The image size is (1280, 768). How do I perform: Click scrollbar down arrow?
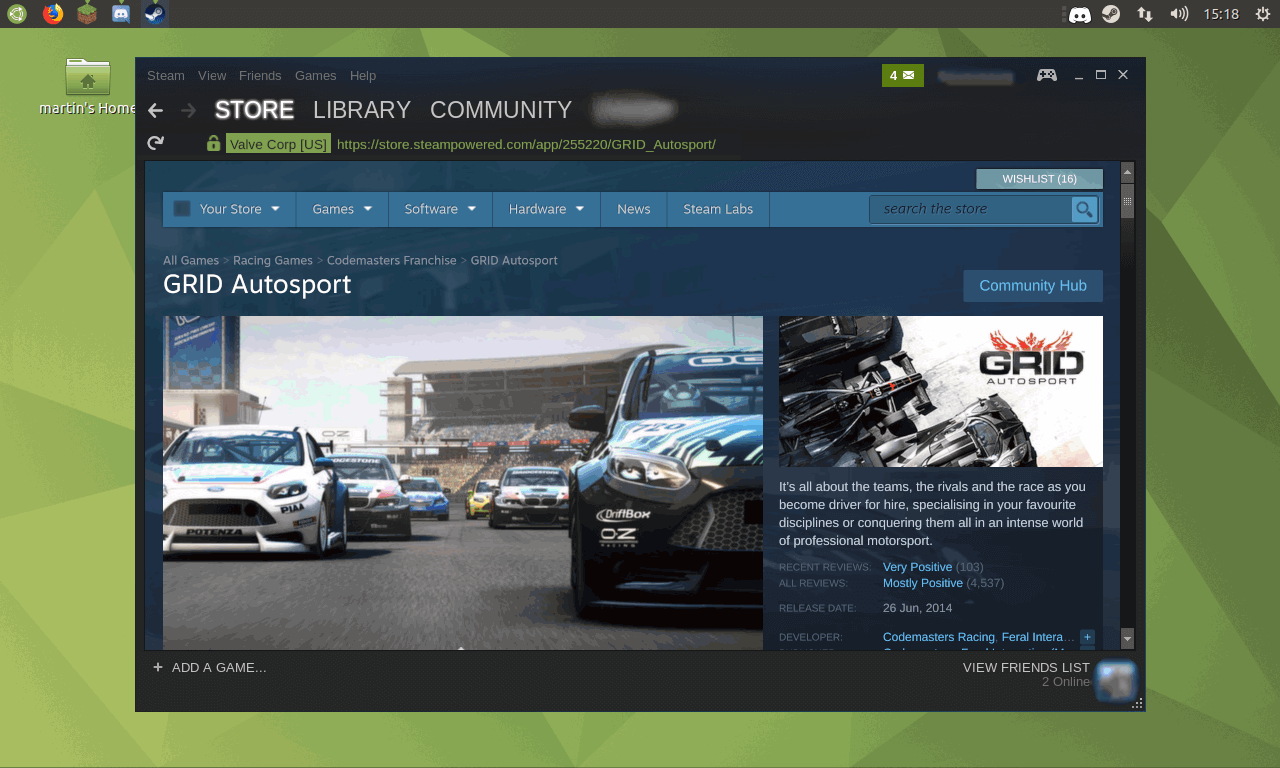pyautogui.click(x=1128, y=638)
